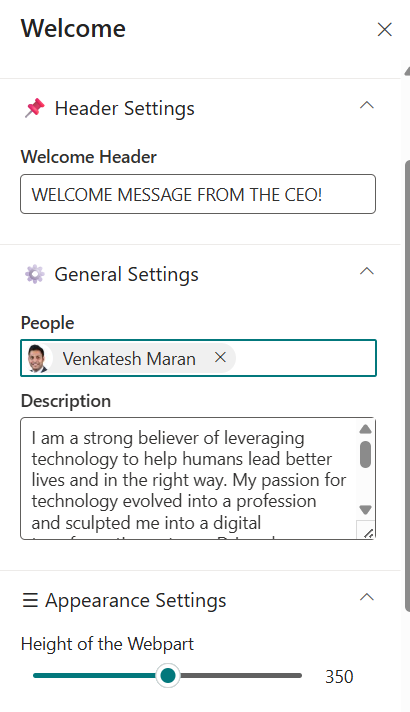The height and width of the screenshot is (712, 410).
Task: Click inside the Description text area
Action: click(189, 479)
